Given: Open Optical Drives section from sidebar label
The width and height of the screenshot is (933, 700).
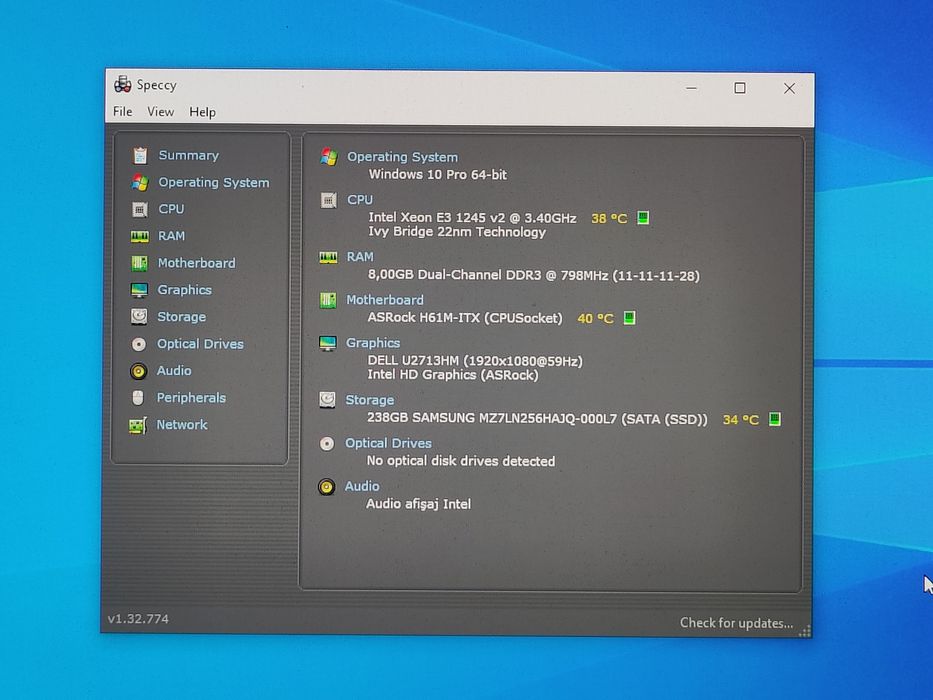Looking at the screenshot, I should (x=200, y=344).
